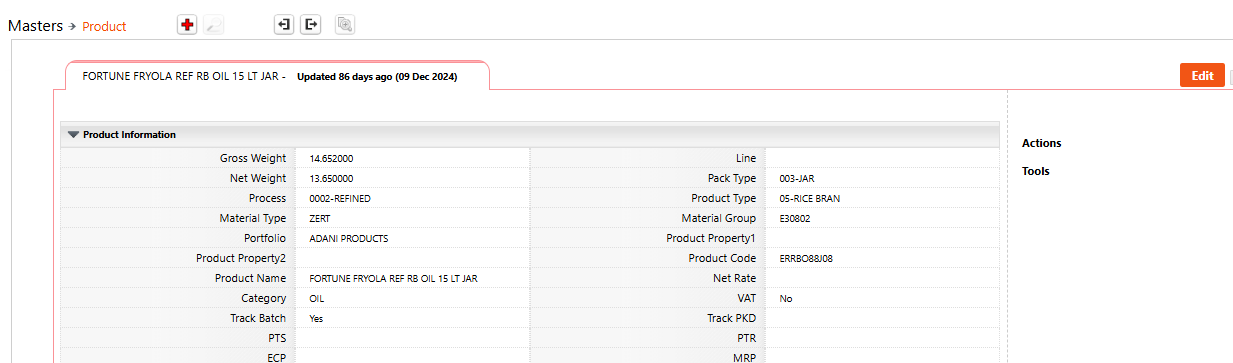Click the VAT value No
This screenshot has width=1233, height=363.
click(x=786, y=298)
